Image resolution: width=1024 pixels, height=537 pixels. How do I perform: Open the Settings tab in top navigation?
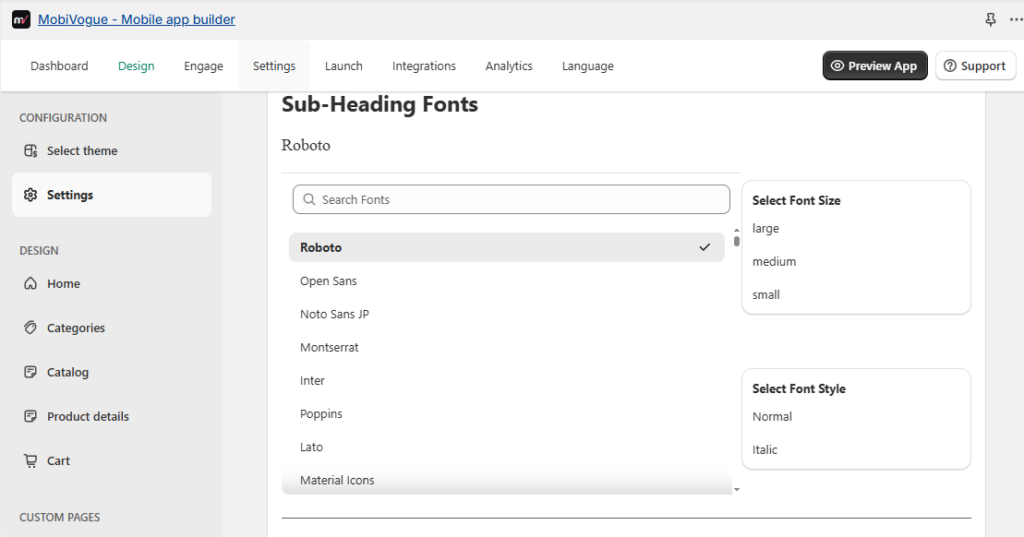click(x=274, y=66)
